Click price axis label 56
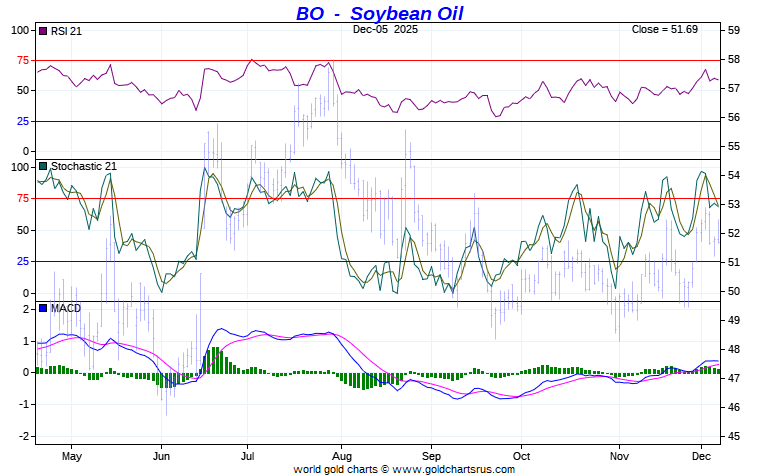The height and width of the screenshot is (475, 760). 733,117
